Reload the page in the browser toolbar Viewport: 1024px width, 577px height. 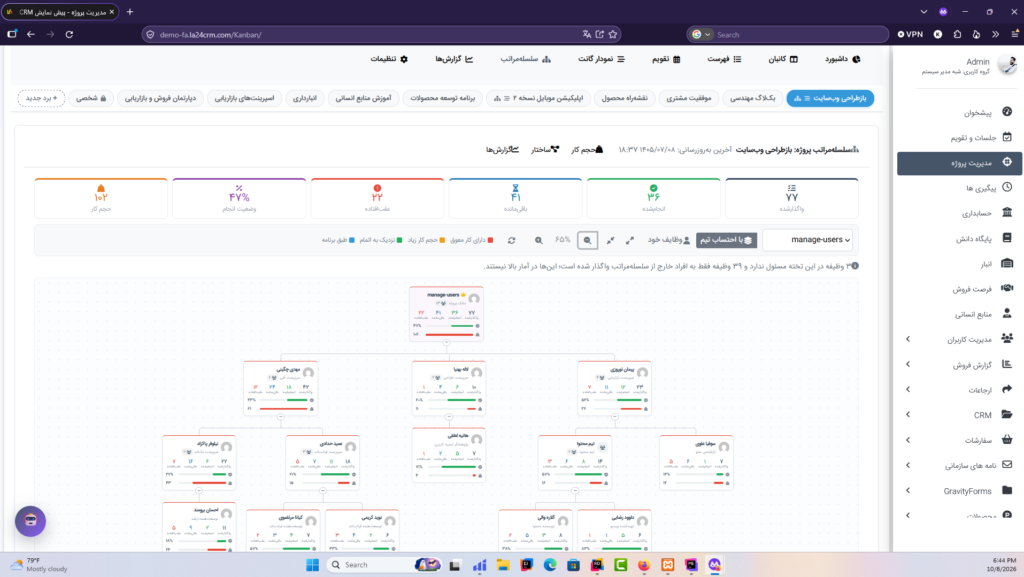(69, 35)
